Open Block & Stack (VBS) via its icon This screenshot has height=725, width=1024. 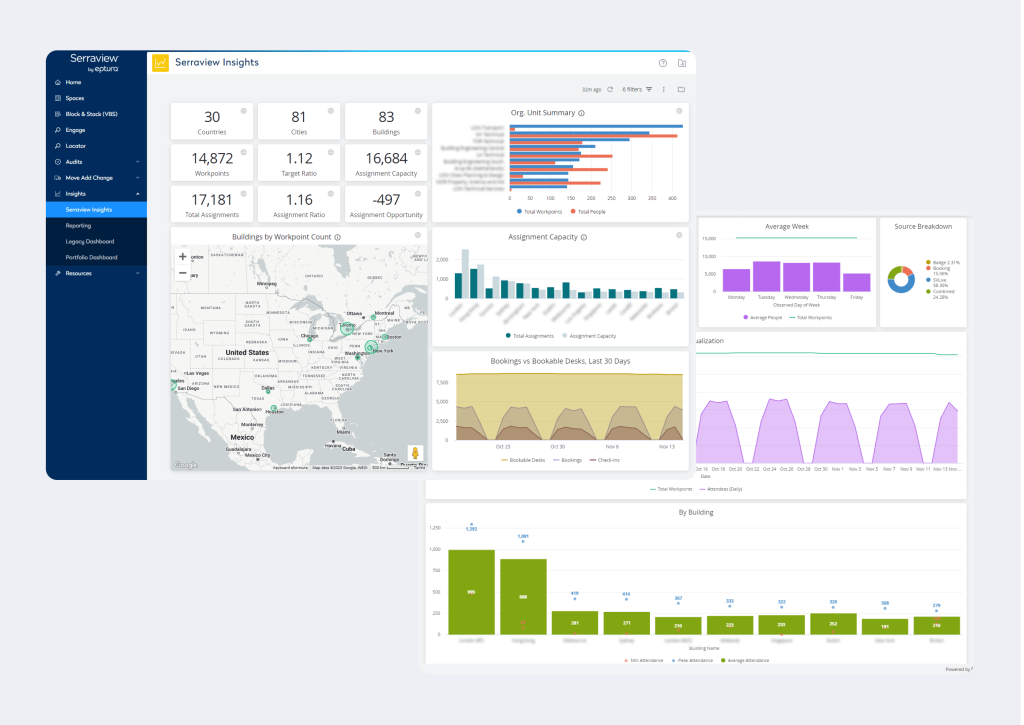(58, 114)
